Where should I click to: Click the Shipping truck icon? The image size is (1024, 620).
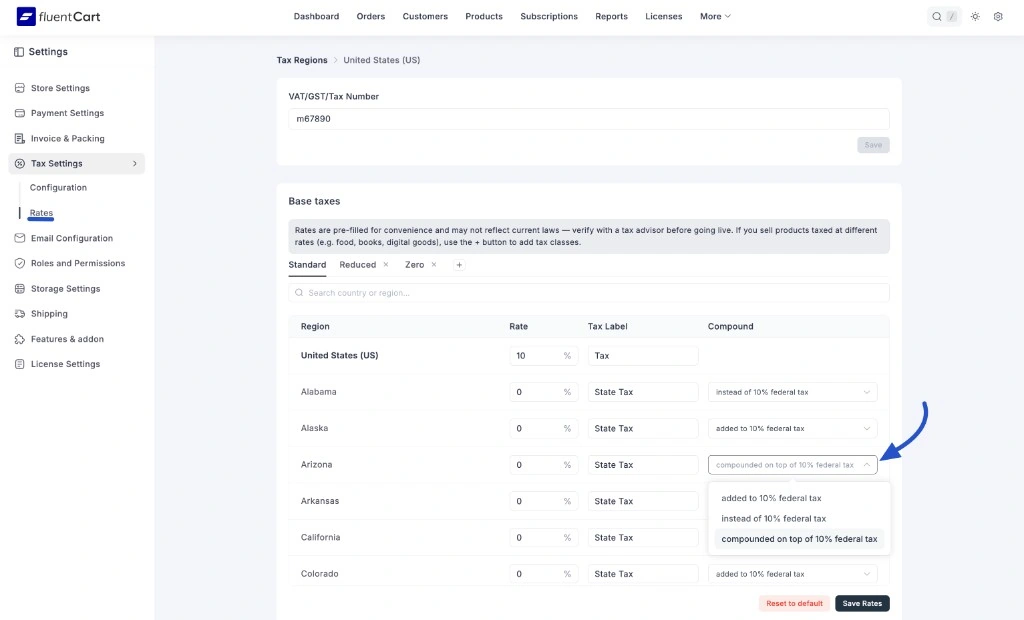point(20,314)
